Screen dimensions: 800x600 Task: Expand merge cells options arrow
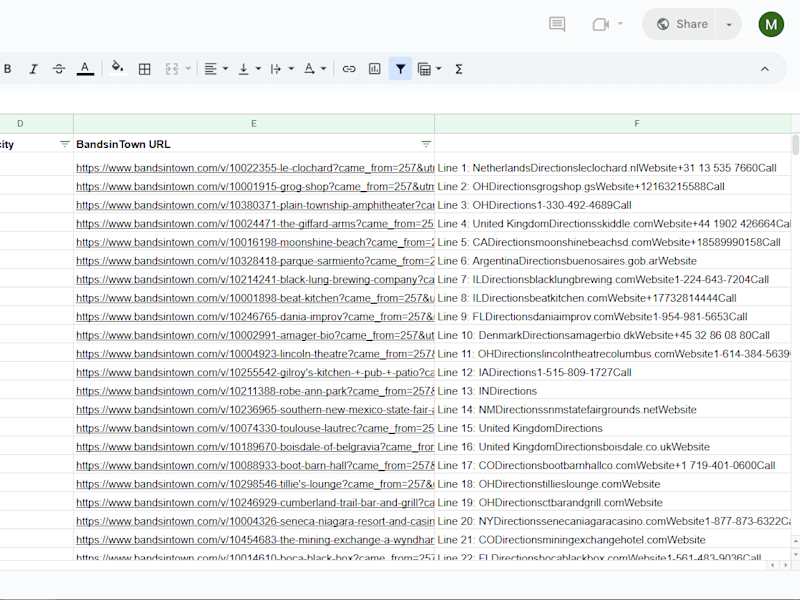[188, 69]
